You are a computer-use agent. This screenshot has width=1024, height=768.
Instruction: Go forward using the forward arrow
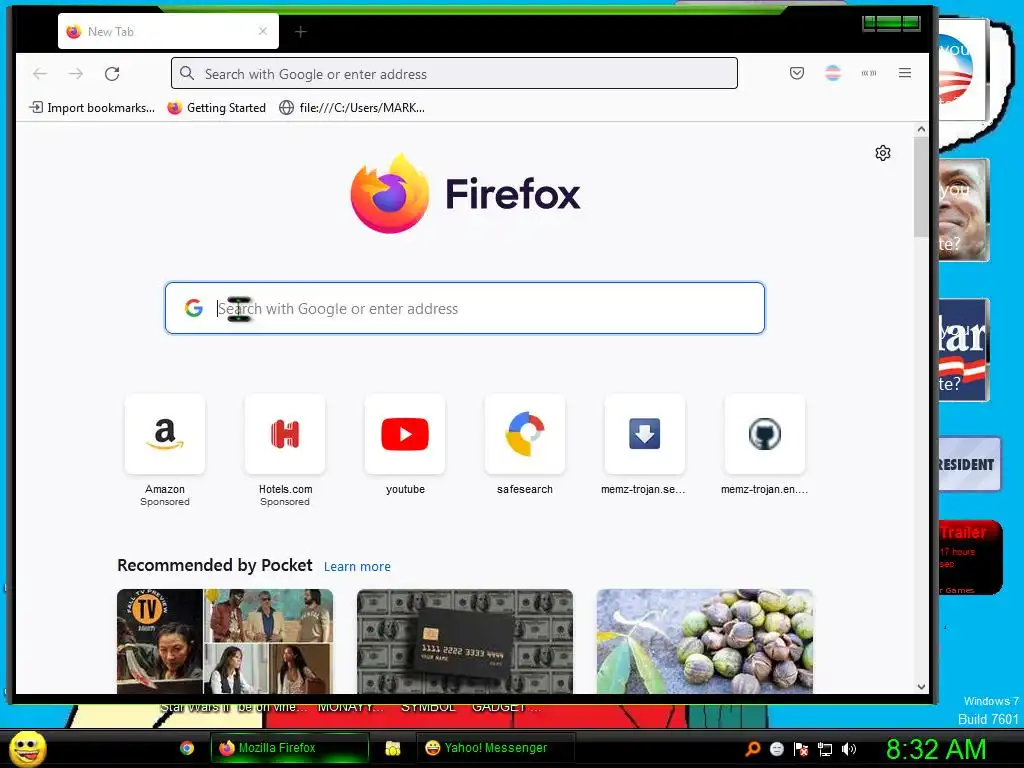pos(76,73)
